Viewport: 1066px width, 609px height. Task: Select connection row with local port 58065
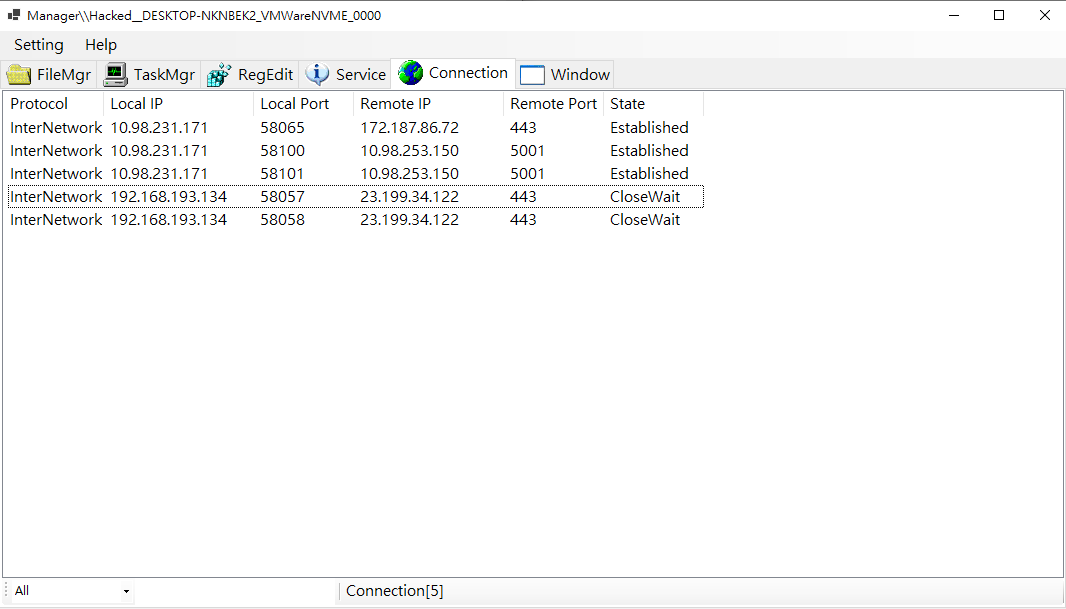coord(282,128)
